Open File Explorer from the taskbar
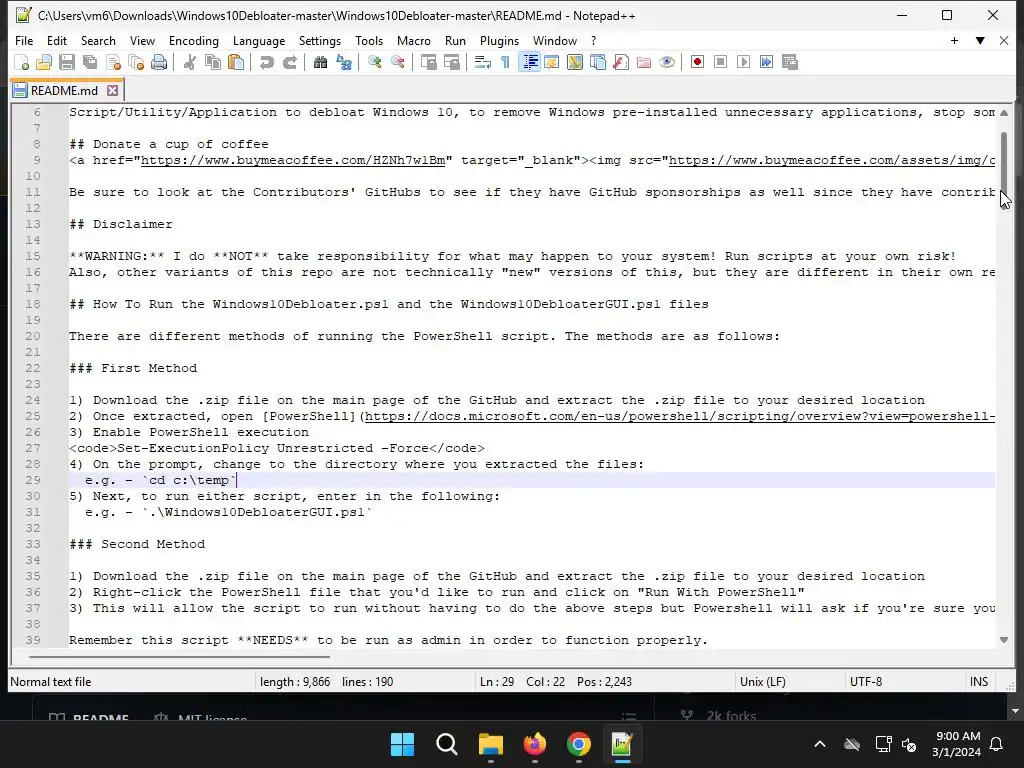 click(x=490, y=744)
